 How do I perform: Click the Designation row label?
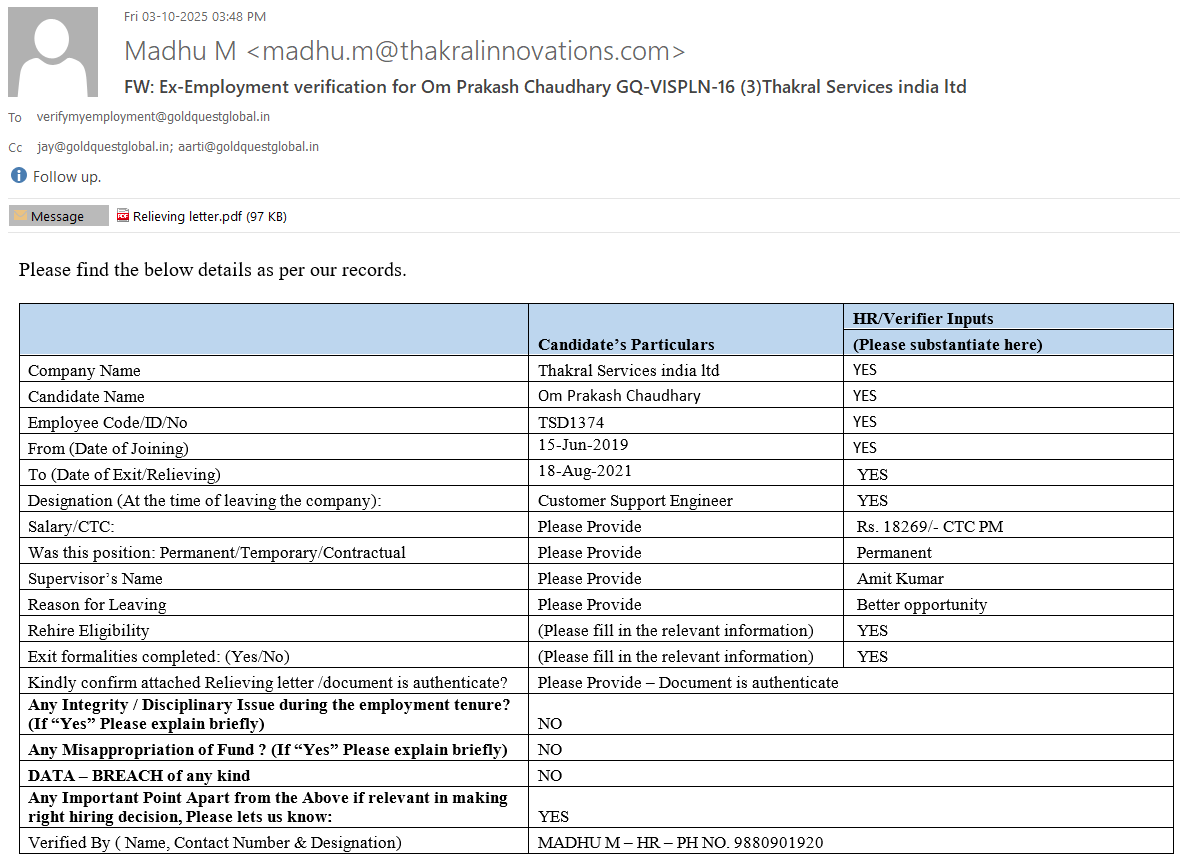[205, 500]
